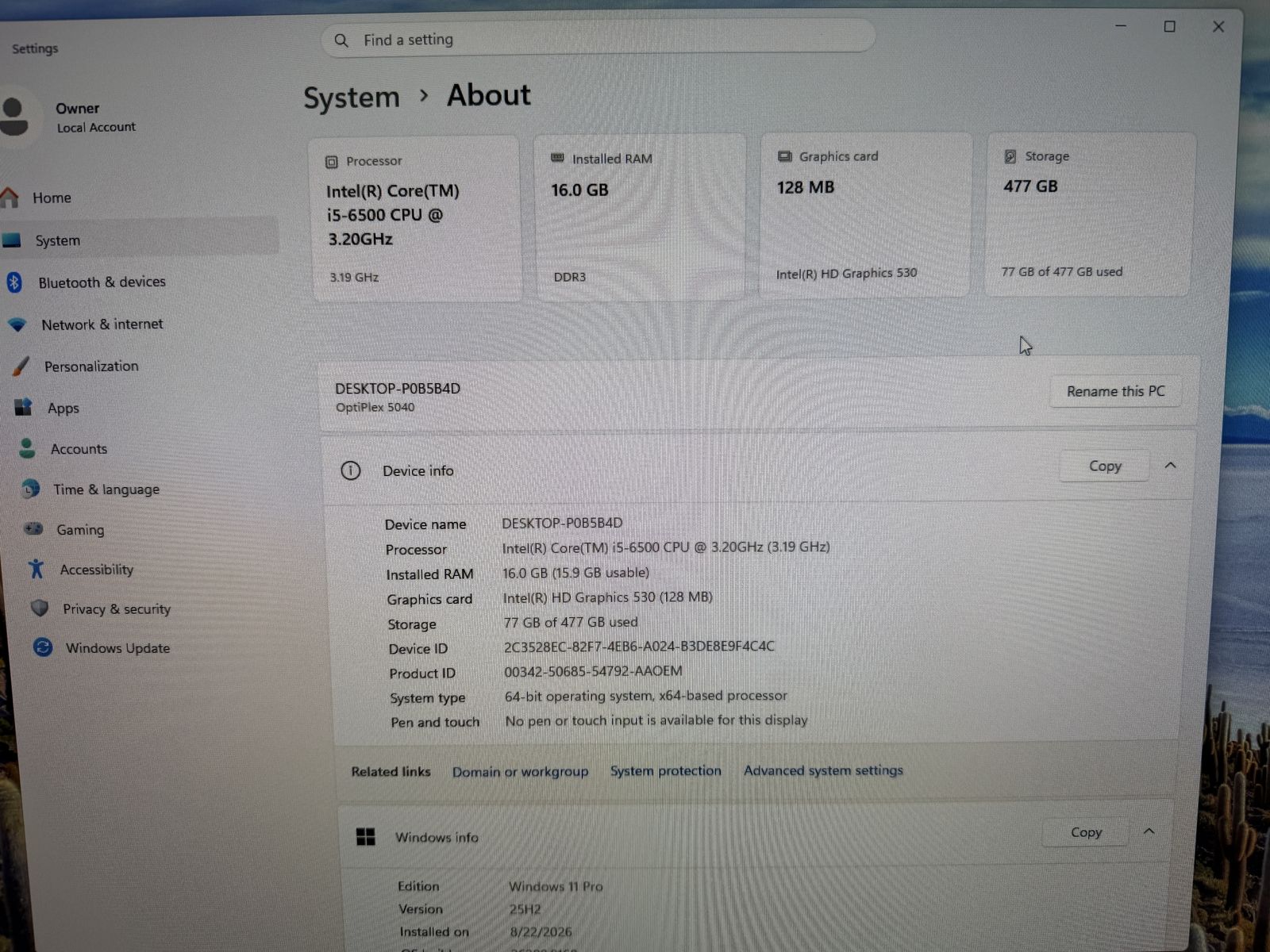Click the Bluetooth icon in sidebar

tap(14, 282)
